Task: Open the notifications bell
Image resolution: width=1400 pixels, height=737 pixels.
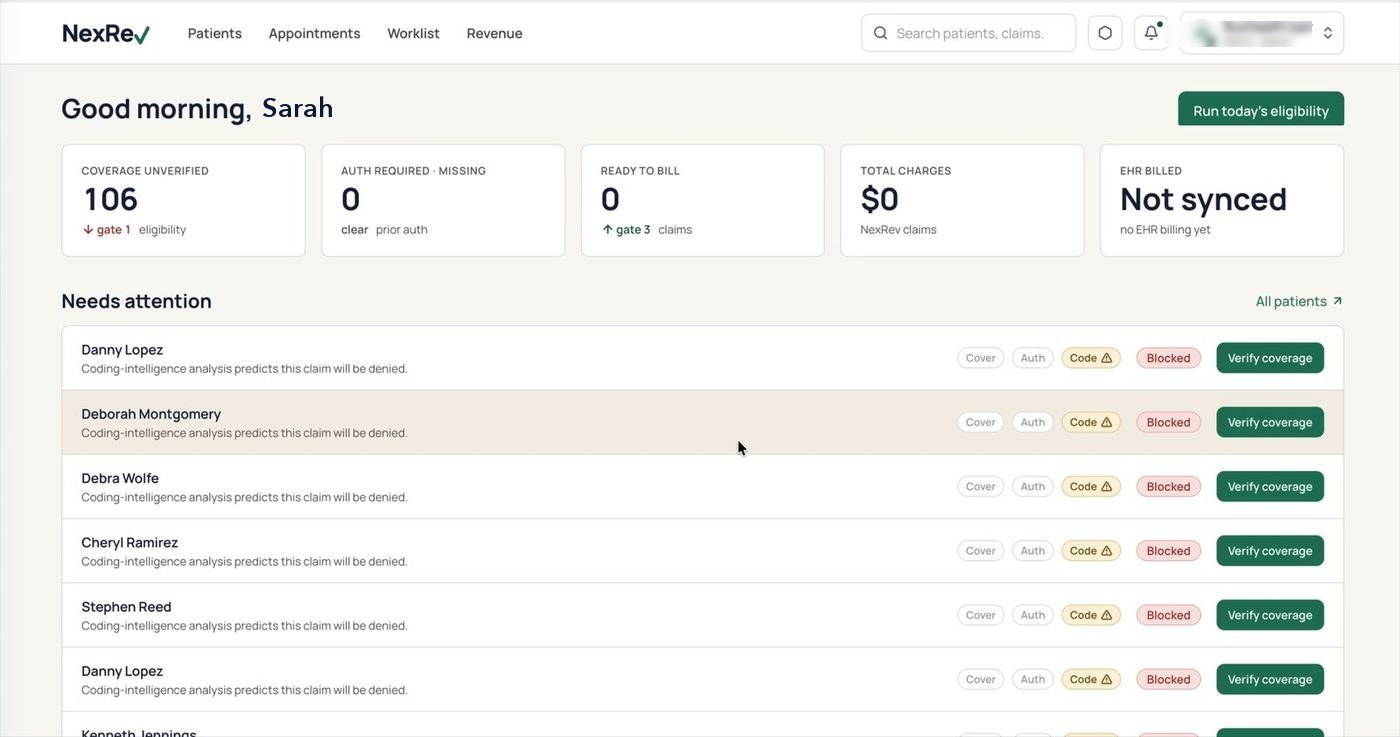Action: [1151, 33]
